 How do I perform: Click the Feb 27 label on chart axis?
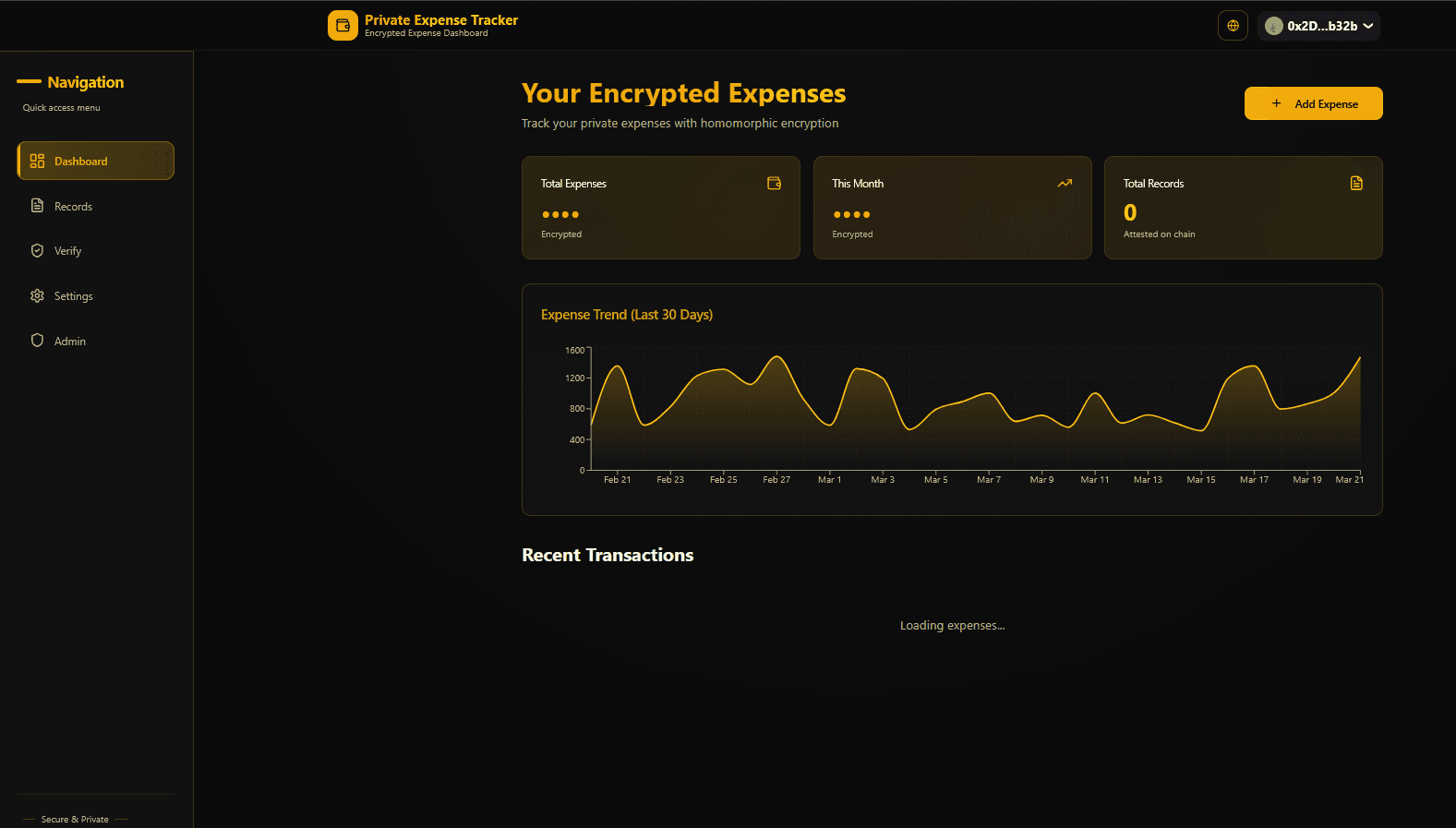776,480
